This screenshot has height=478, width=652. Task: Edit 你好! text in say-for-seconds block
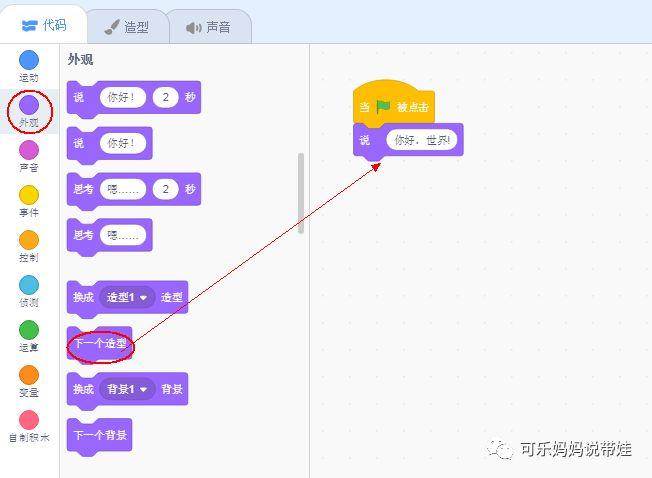[123, 97]
